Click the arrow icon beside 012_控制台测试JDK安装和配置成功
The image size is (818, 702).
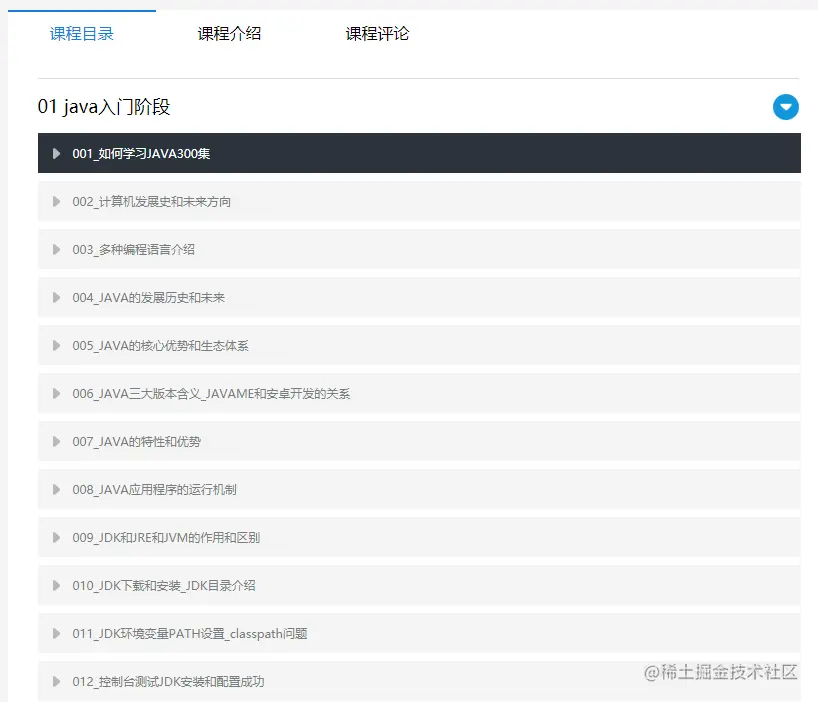tap(57, 681)
